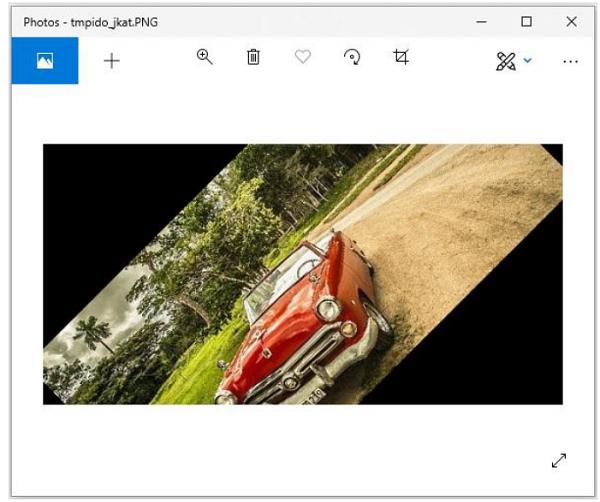The height and width of the screenshot is (502, 600).
Task: Click the blank white area below photo
Action: 300,450
